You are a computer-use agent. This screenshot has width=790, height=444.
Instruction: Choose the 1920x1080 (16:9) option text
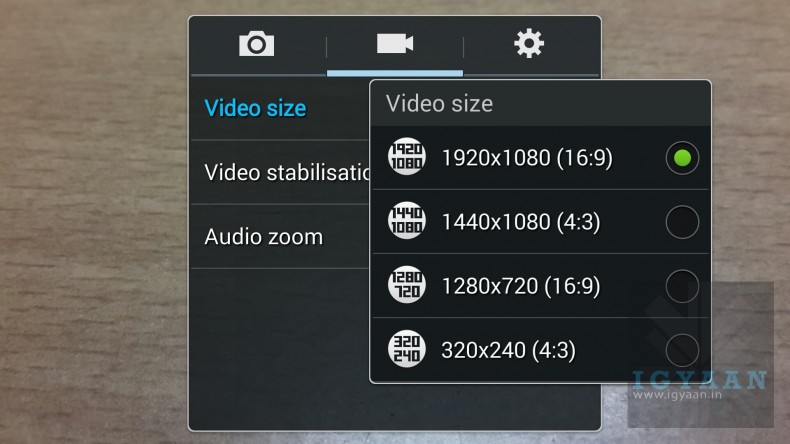(x=527, y=158)
